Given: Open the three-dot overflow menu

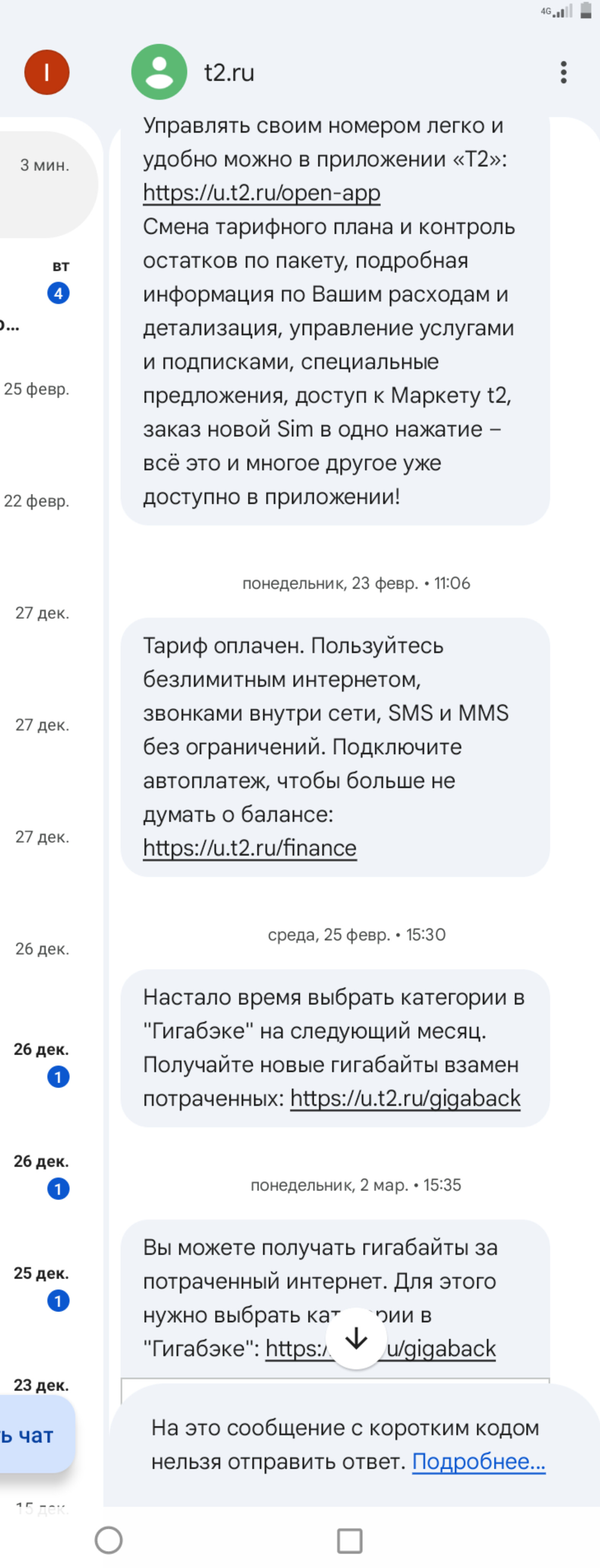Looking at the screenshot, I should 564,72.
